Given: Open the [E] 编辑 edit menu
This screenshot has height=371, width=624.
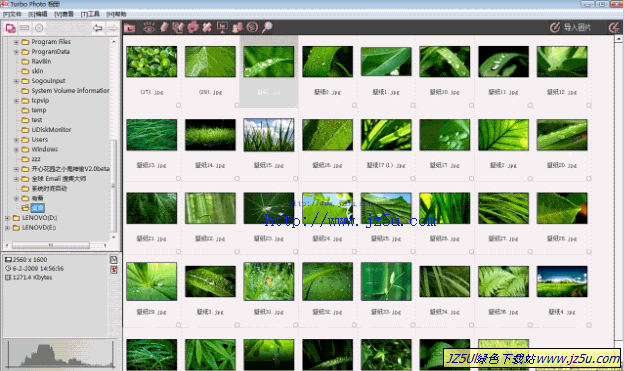Looking at the screenshot, I should (x=38, y=14).
